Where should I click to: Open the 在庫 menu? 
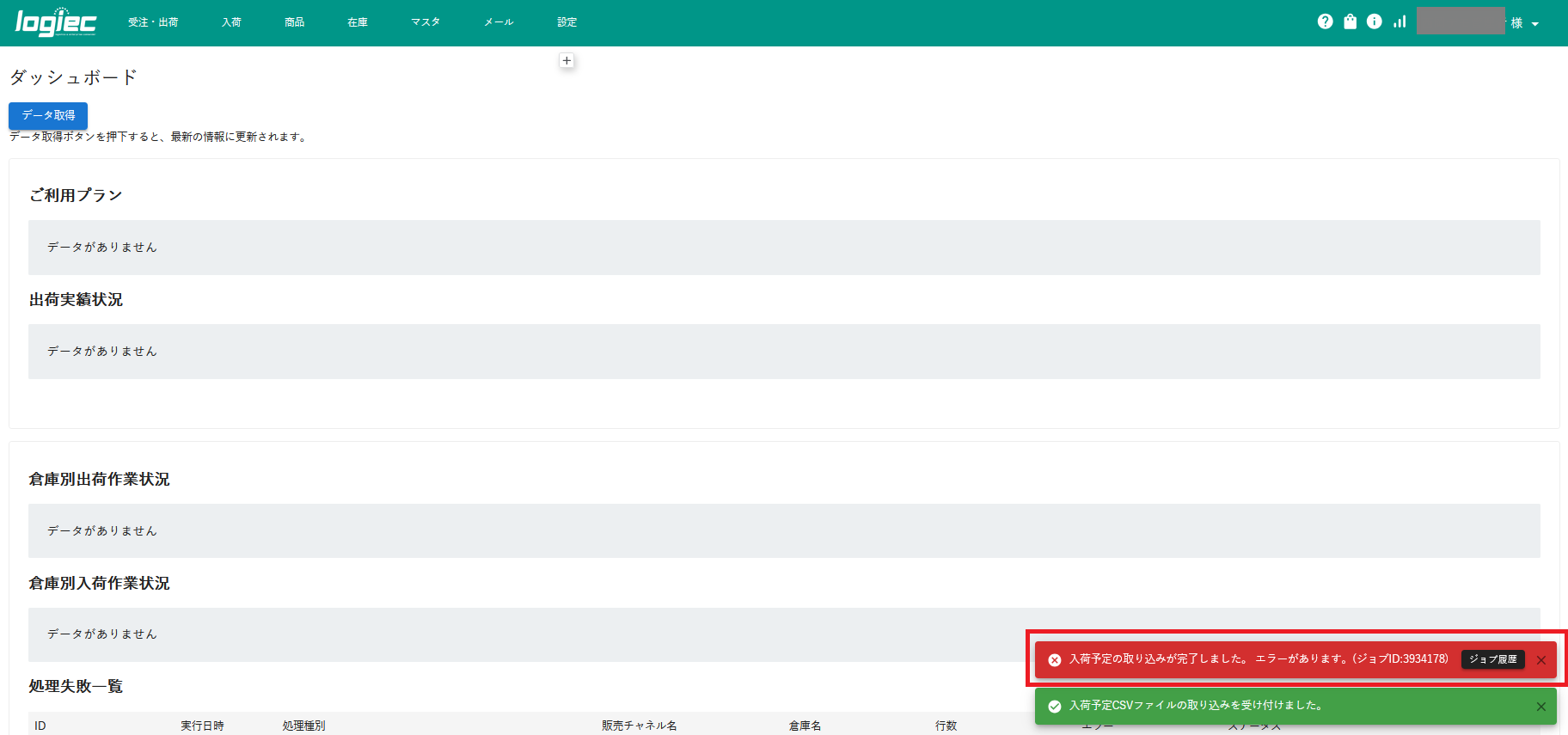(x=358, y=22)
